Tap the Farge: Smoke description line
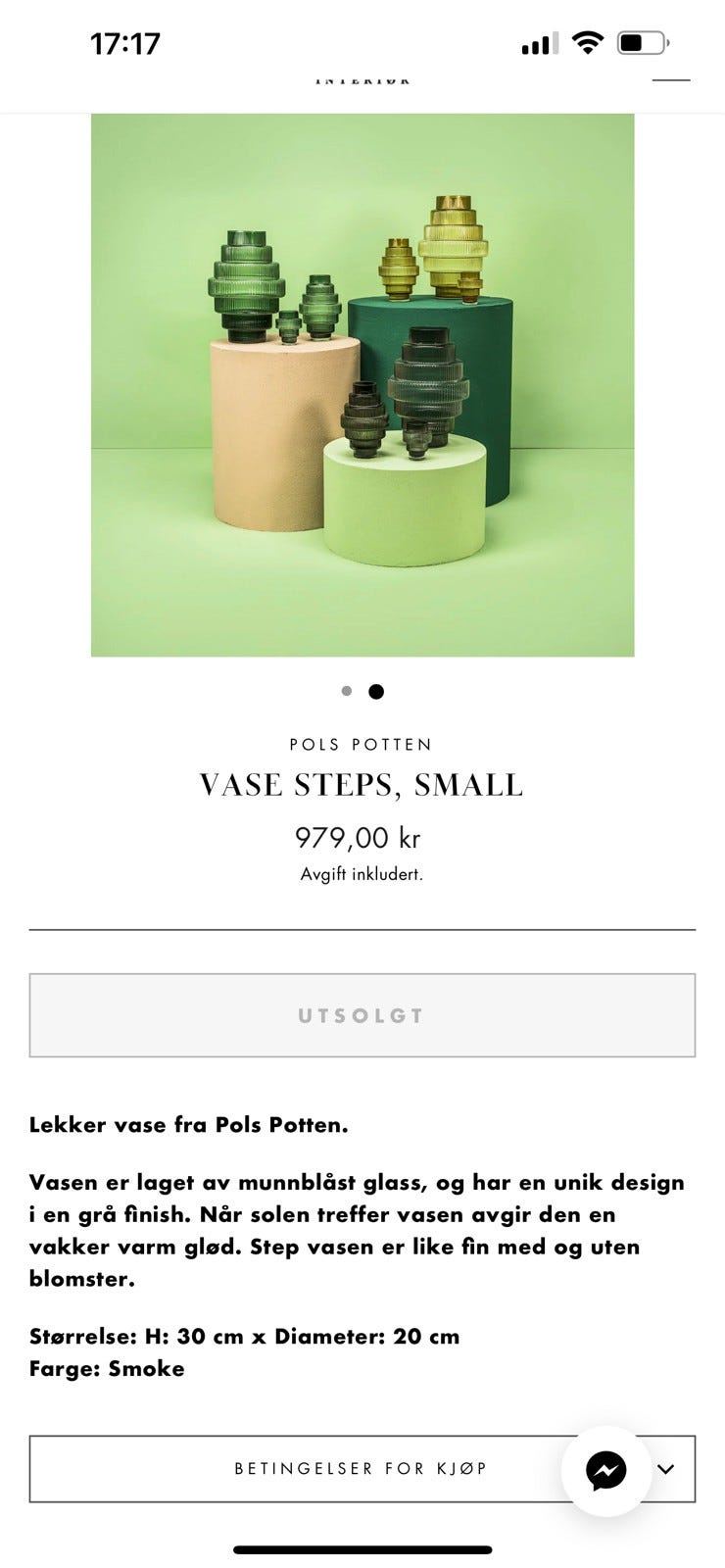The height and width of the screenshot is (1568, 725). tap(107, 1368)
